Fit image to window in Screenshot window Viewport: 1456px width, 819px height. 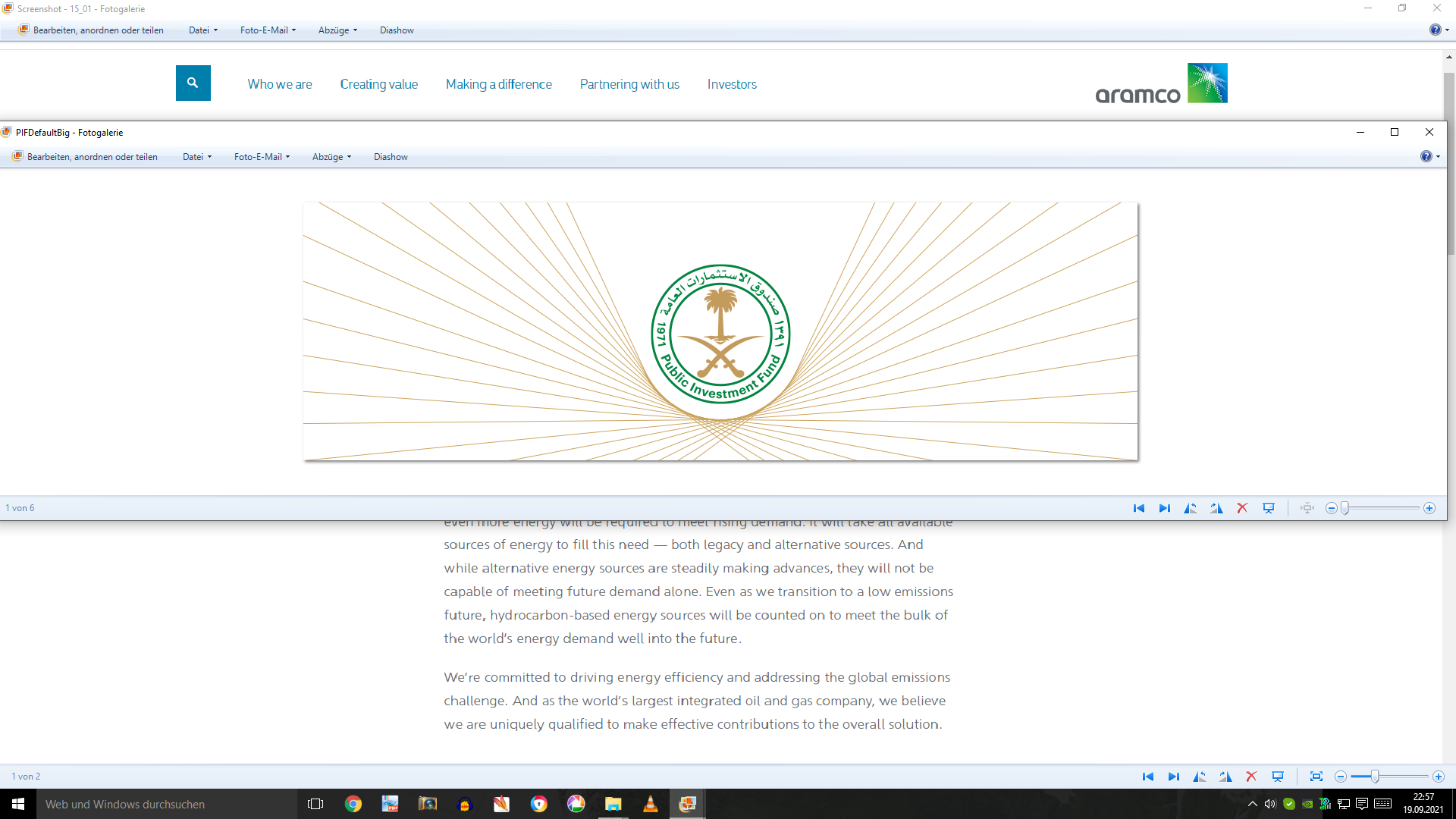click(x=1316, y=777)
